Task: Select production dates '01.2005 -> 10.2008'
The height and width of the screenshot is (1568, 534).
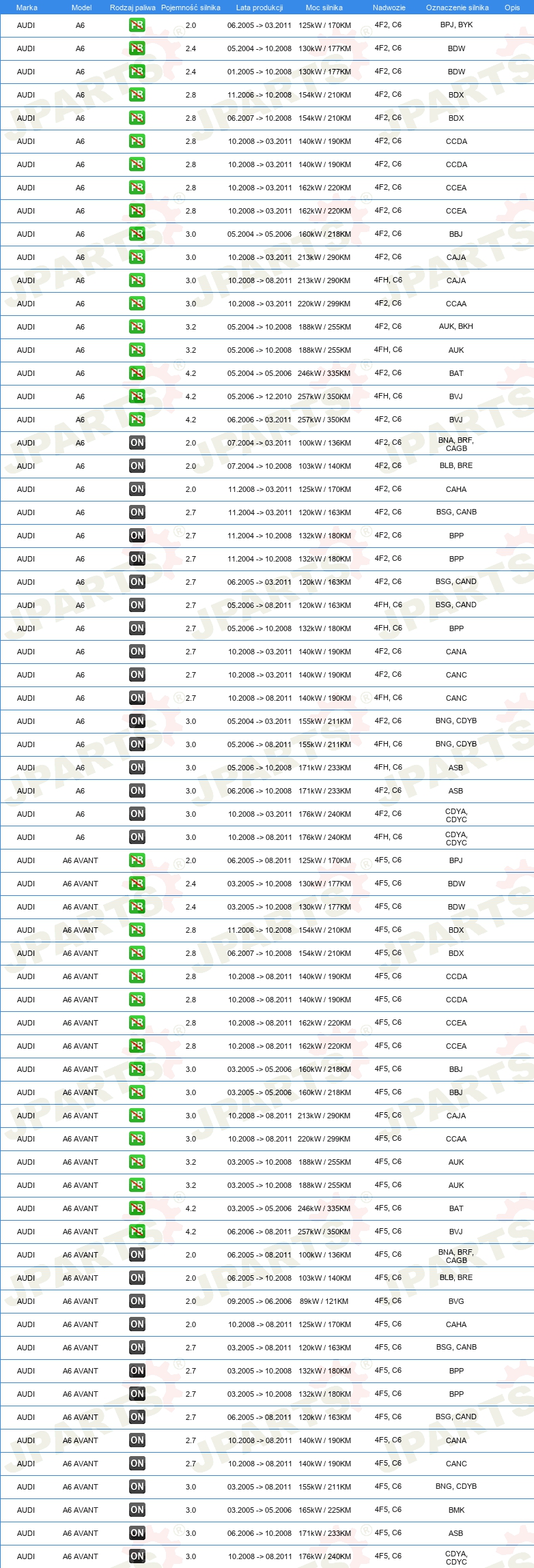Action: pyautogui.click(x=259, y=72)
